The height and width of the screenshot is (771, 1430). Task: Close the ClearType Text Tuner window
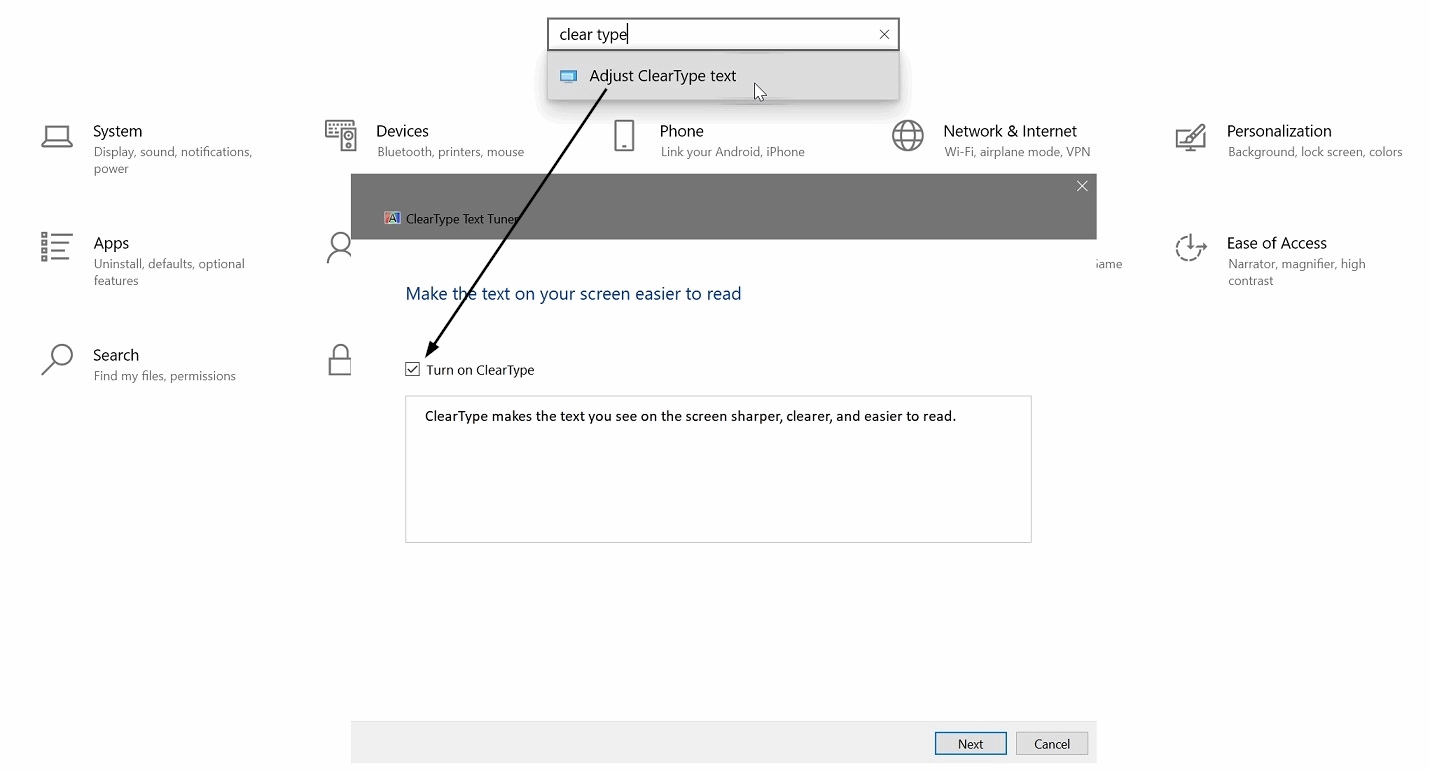(1082, 186)
